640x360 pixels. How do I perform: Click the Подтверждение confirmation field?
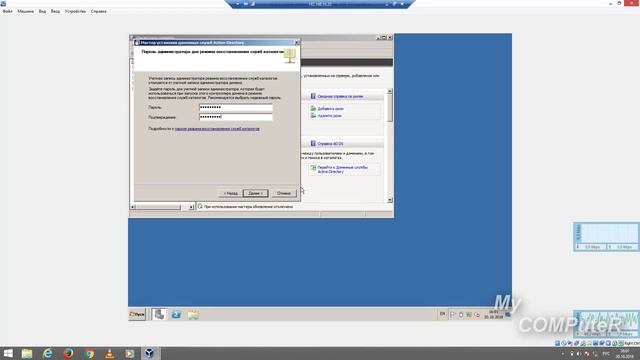point(236,117)
